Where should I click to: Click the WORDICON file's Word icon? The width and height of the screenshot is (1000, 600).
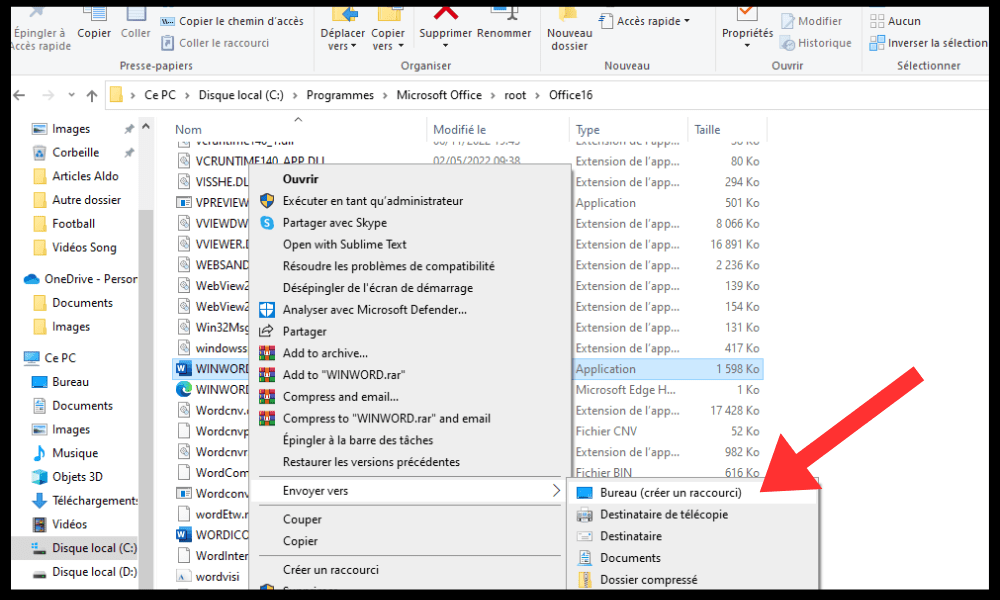(x=184, y=534)
